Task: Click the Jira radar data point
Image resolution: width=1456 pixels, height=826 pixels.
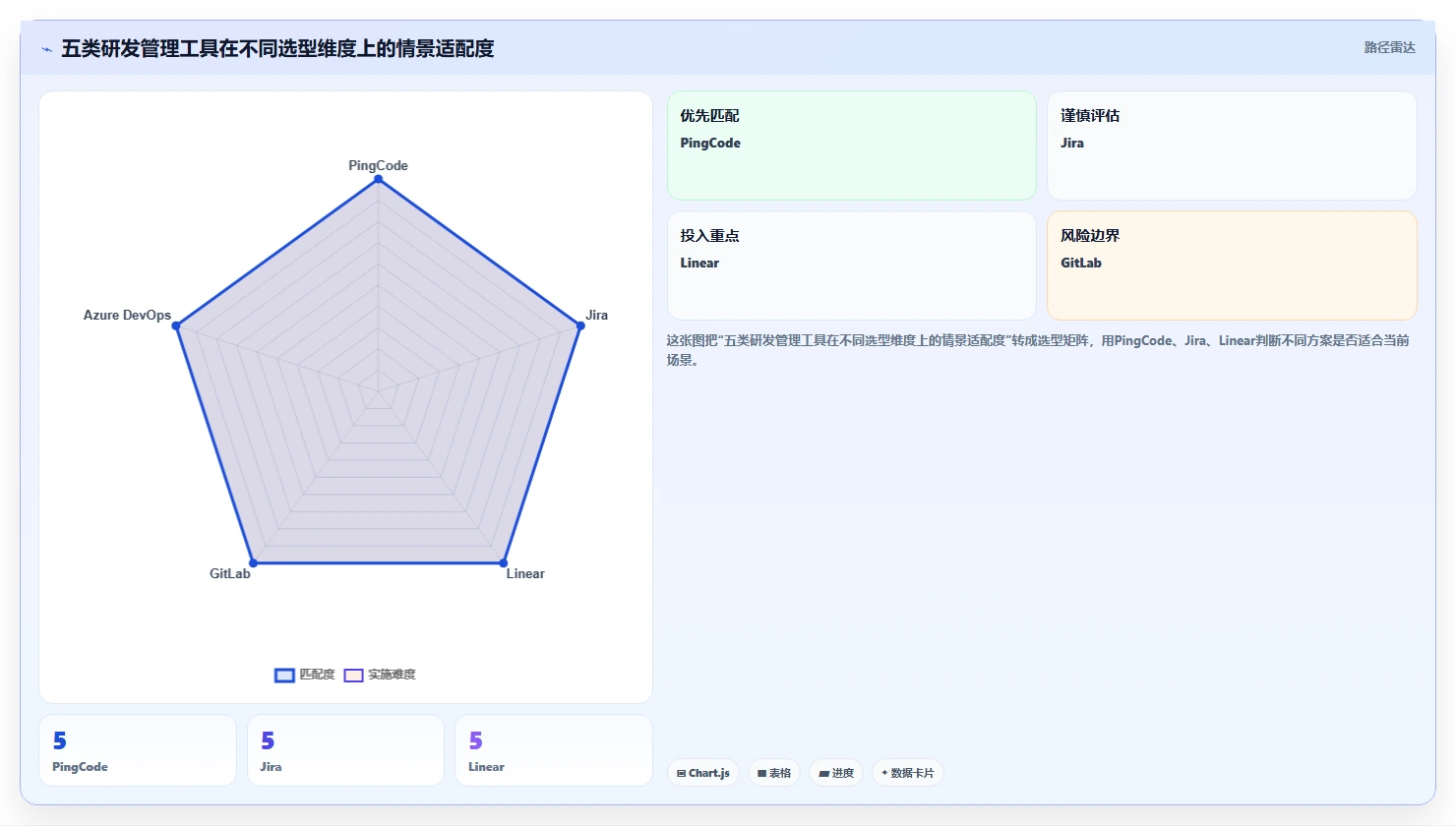Action: point(580,325)
